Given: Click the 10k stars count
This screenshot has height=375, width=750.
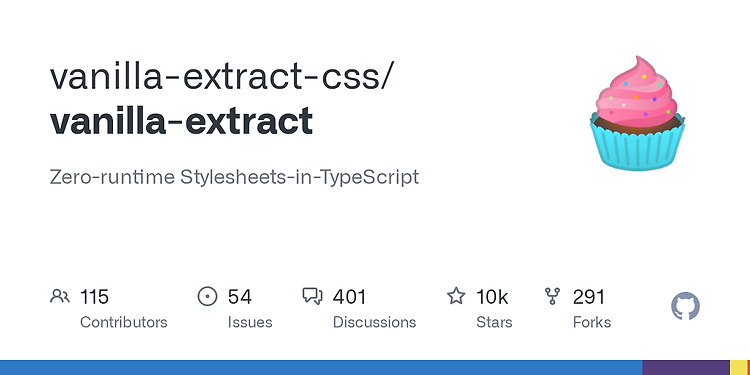Looking at the screenshot, I should pyautogui.click(x=492, y=297).
